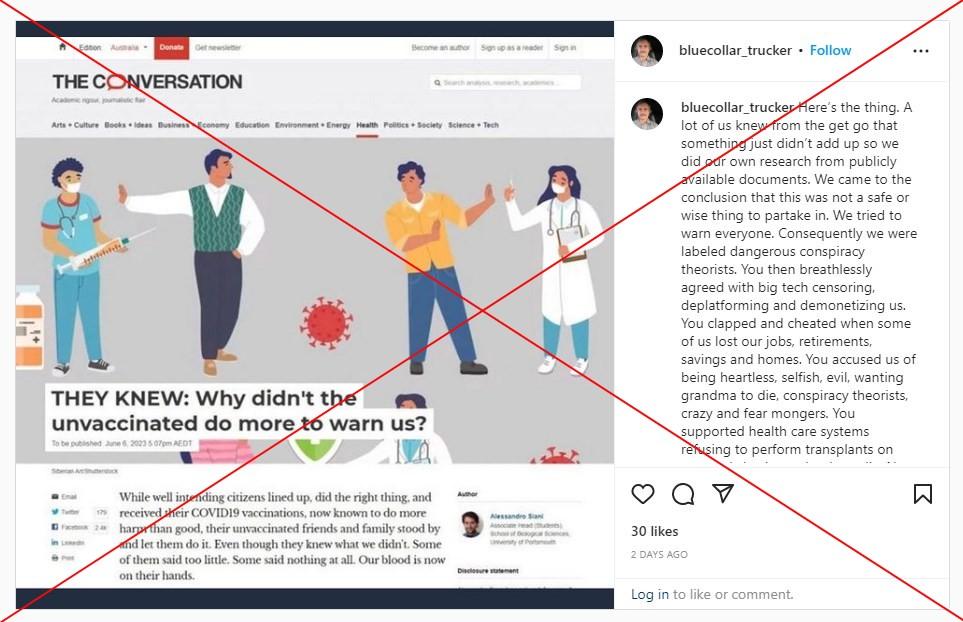Viewport: 963px width, 622px height.
Task: Click the Twitter share icon
Action: [55, 511]
